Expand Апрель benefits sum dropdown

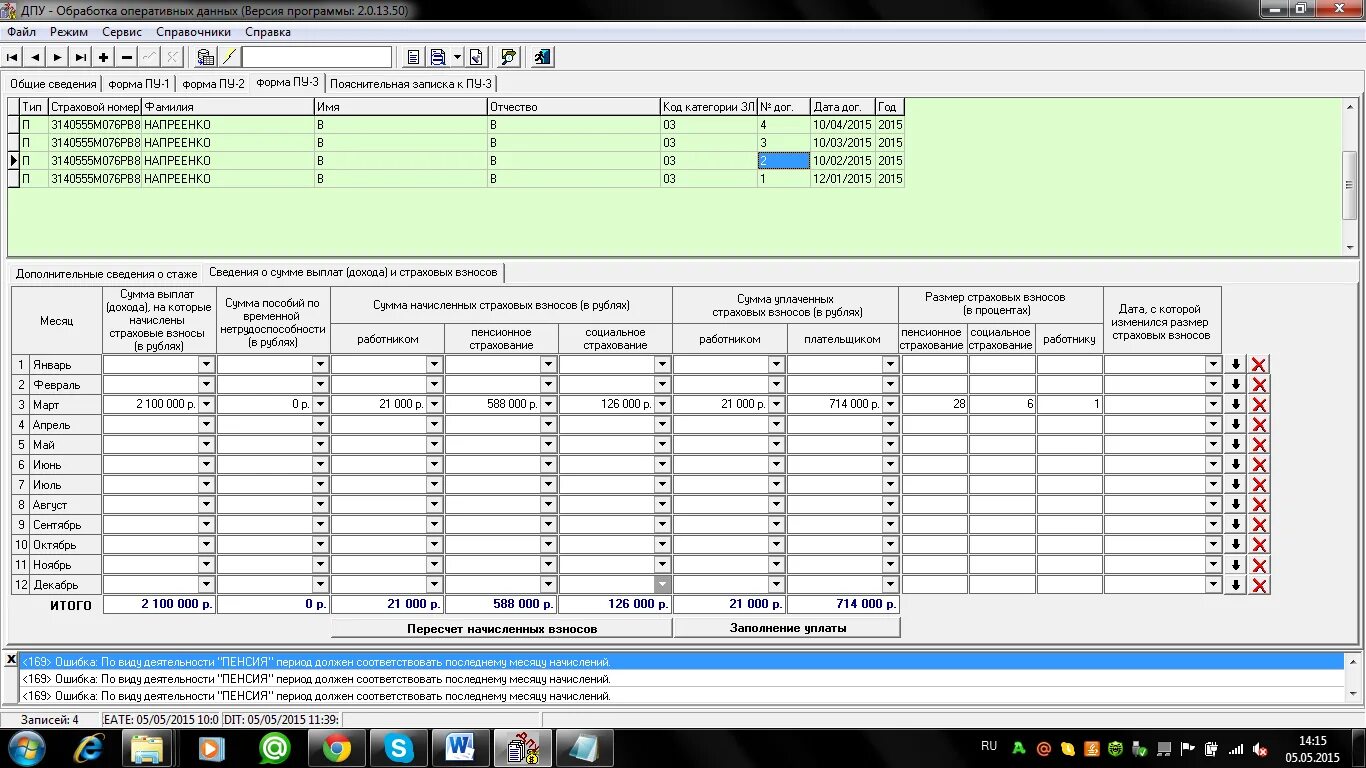[321, 425]
